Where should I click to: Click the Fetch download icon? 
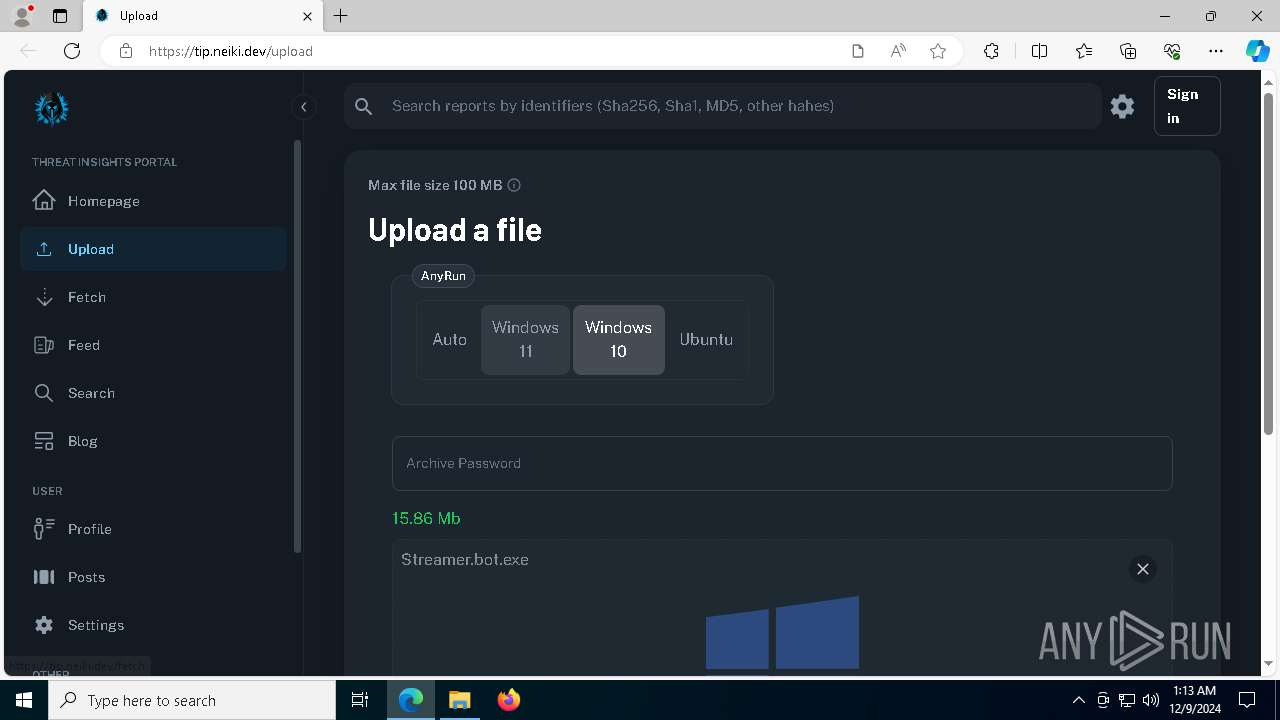click(44, 297)
